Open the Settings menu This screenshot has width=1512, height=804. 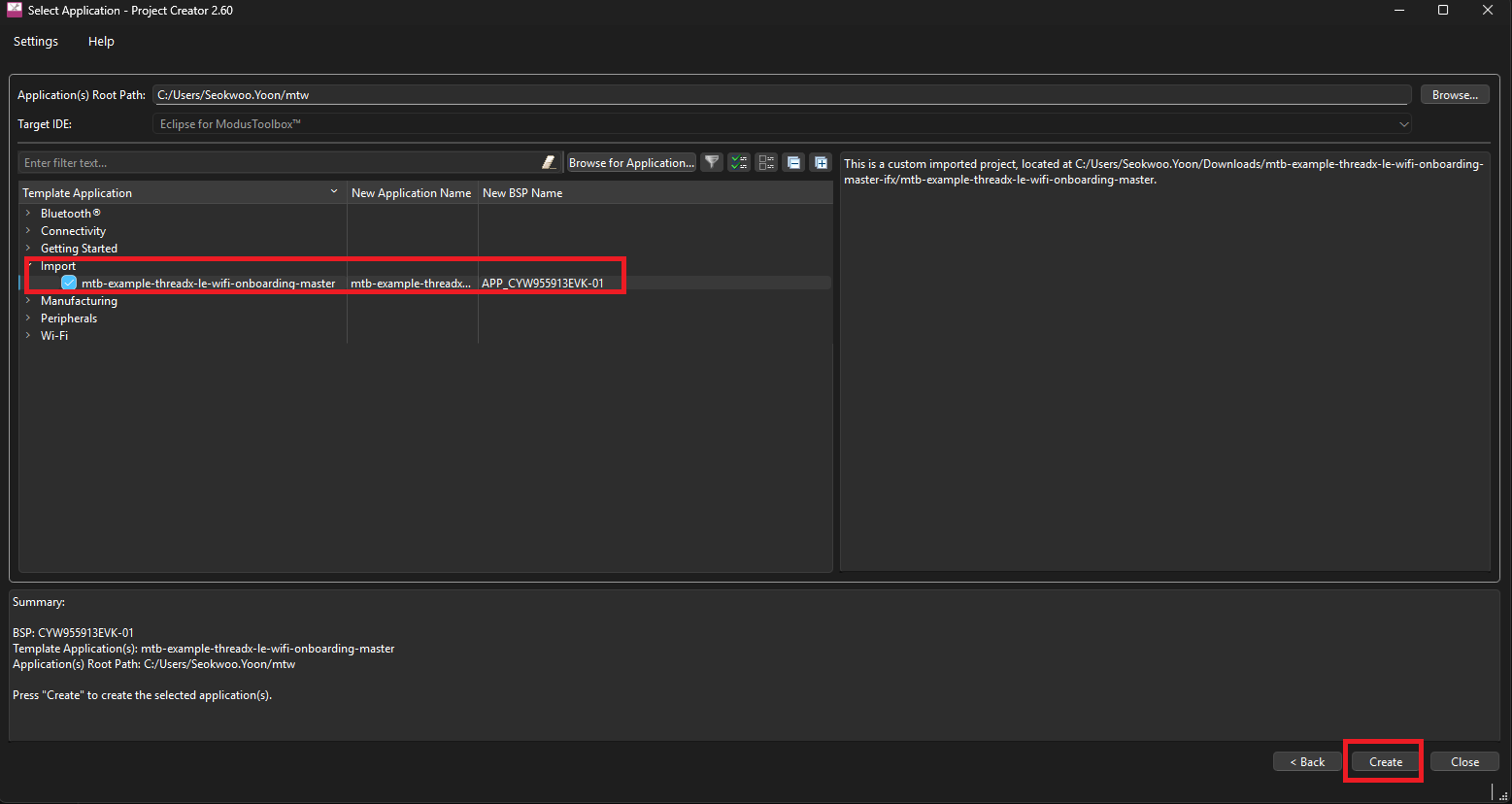coord(36,42)
